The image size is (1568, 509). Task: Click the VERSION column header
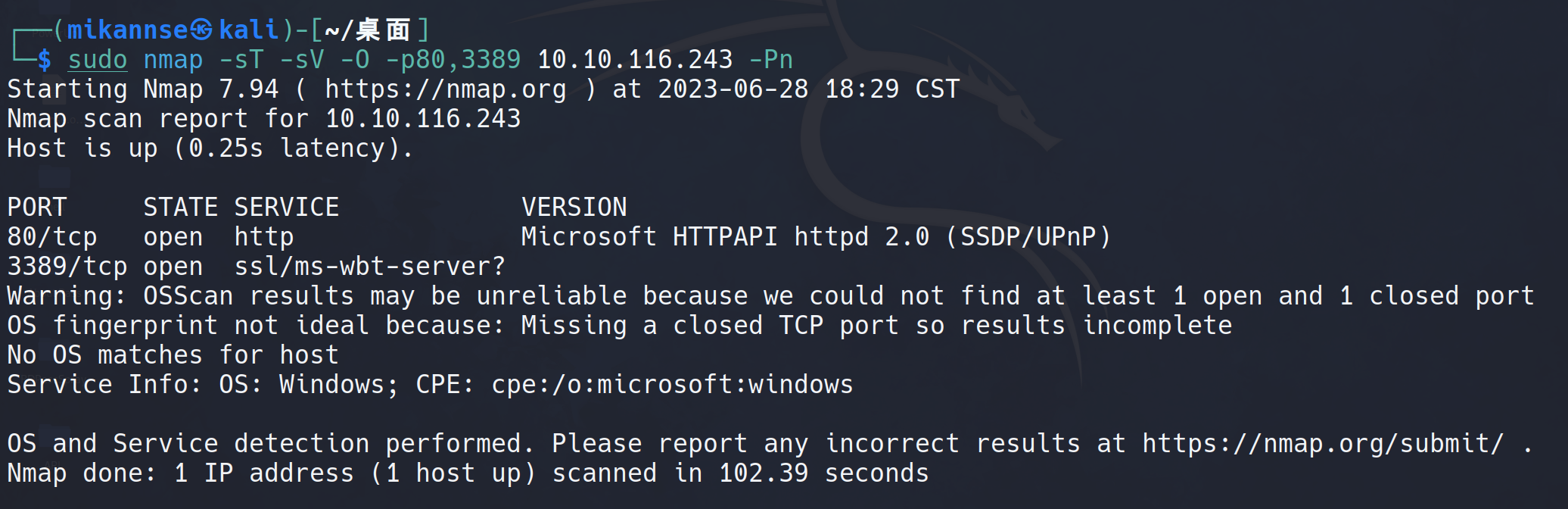[x=574, y=208]
